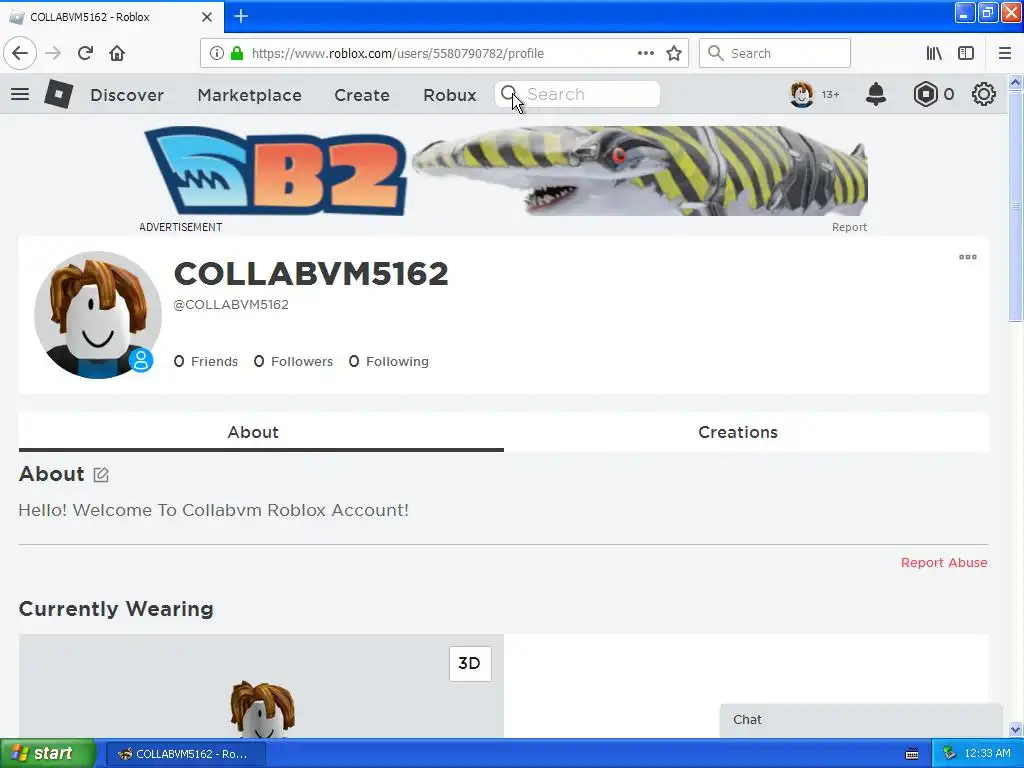Screen dimensions: 1024x768
Task: Open Roblox settings gear
Action: pyautogui.click(x=984, y=94)
